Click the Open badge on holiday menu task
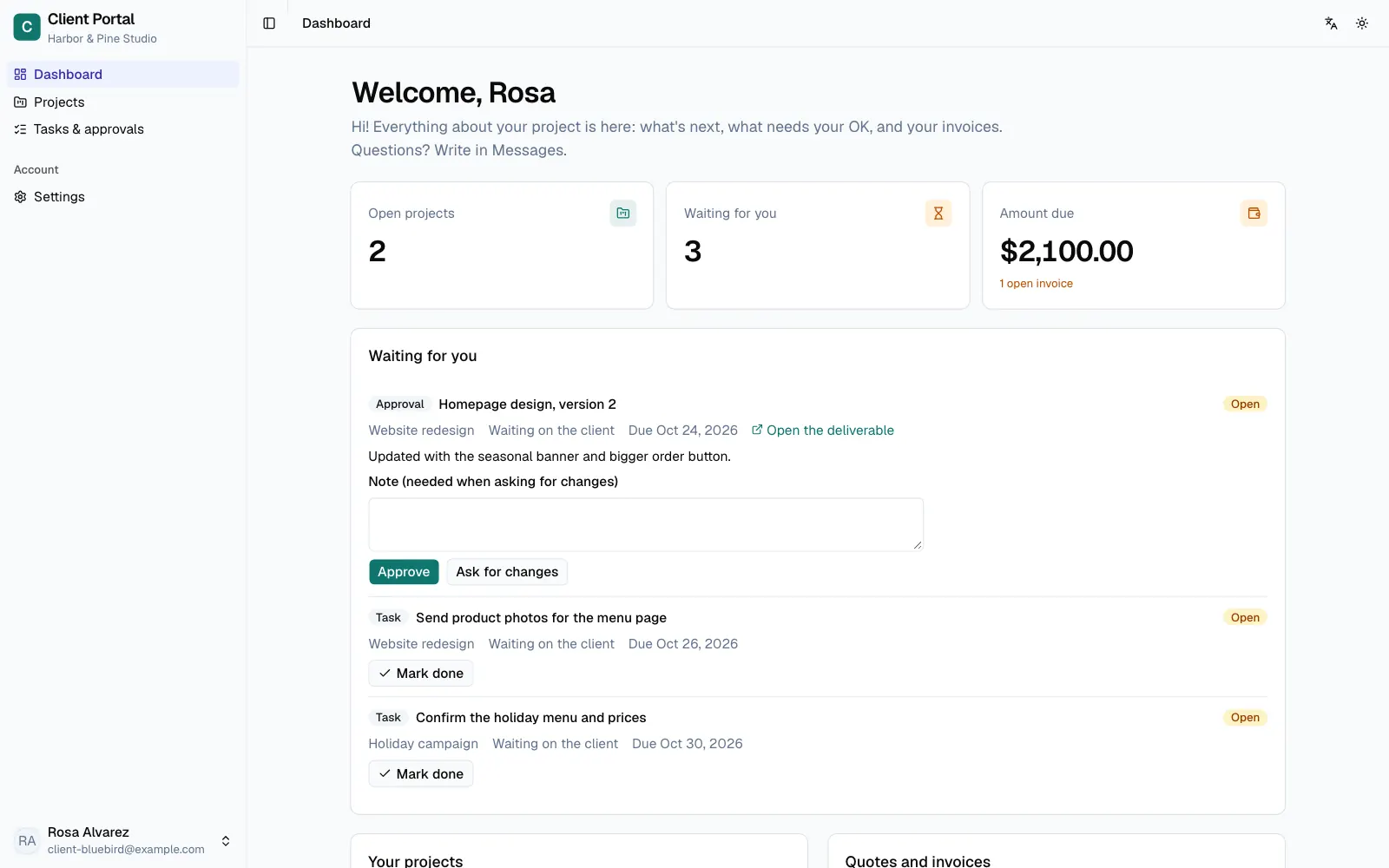Image resolution: width=1389 pixels, height=868 pixels. click(1245, 718)
